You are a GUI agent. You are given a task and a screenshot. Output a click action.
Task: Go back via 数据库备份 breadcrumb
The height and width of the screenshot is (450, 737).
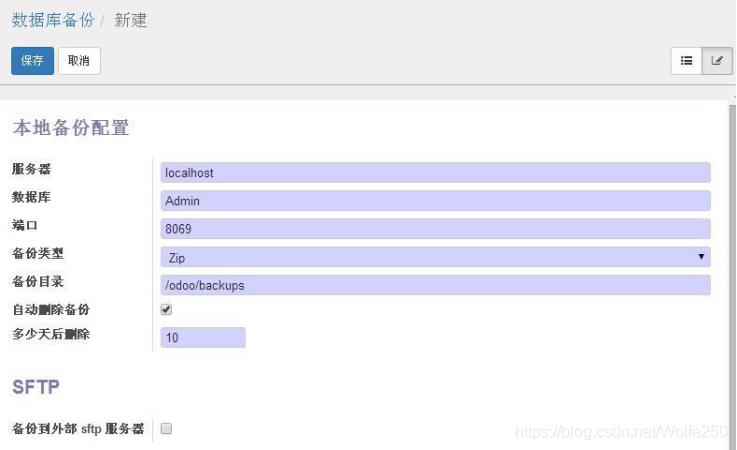[x=52, y=20]
